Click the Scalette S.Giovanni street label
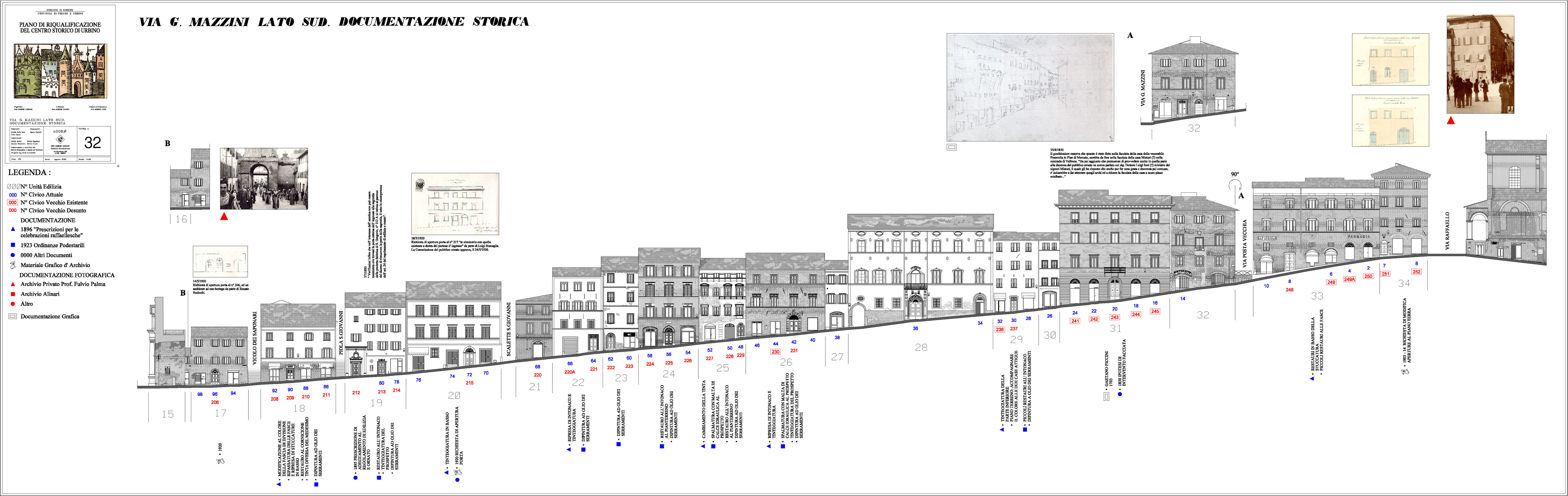This screenshot has width=1568, height=496. (509, 329)
